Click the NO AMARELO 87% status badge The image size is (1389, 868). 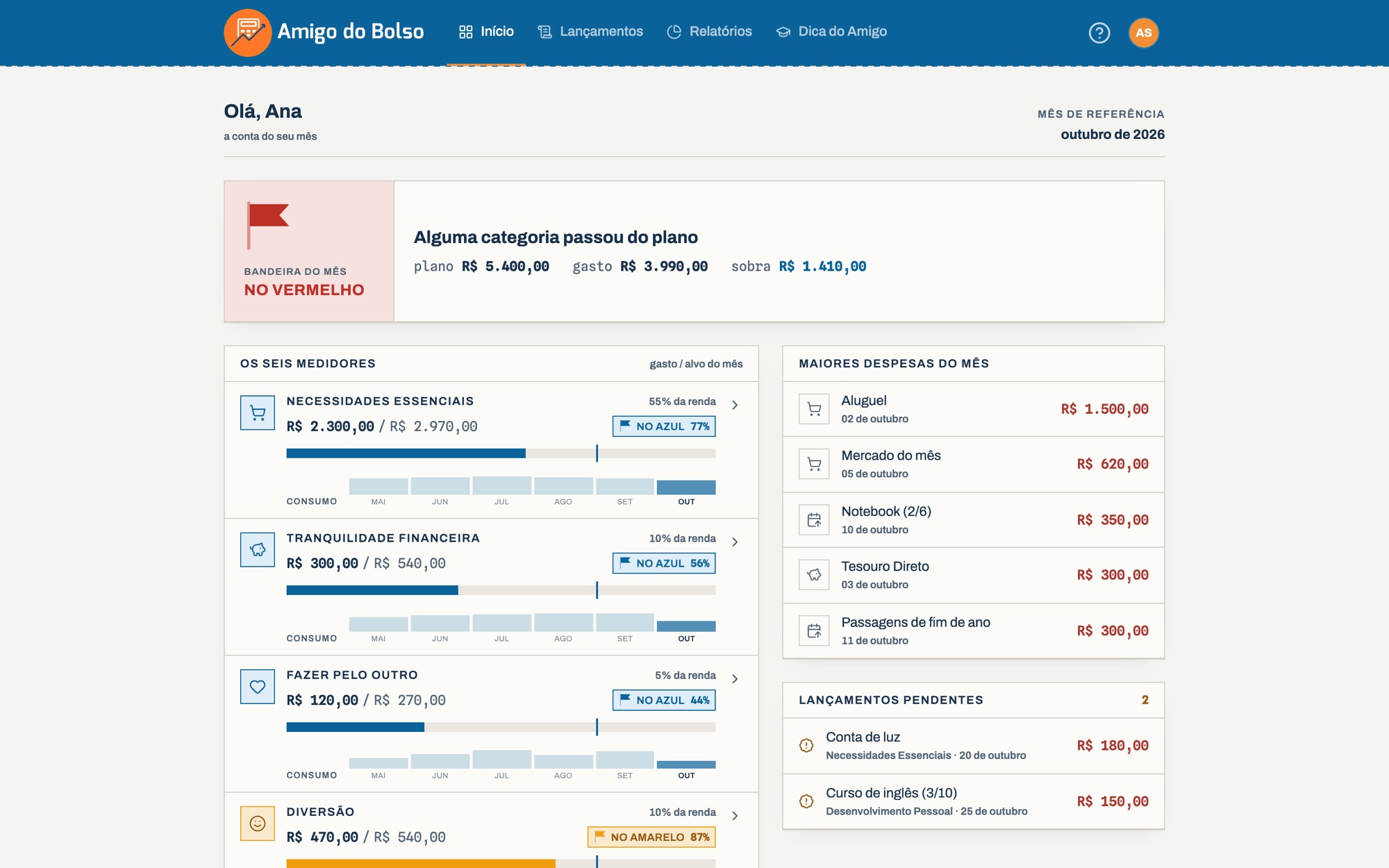pyautogui.click(x=651, y=837)
